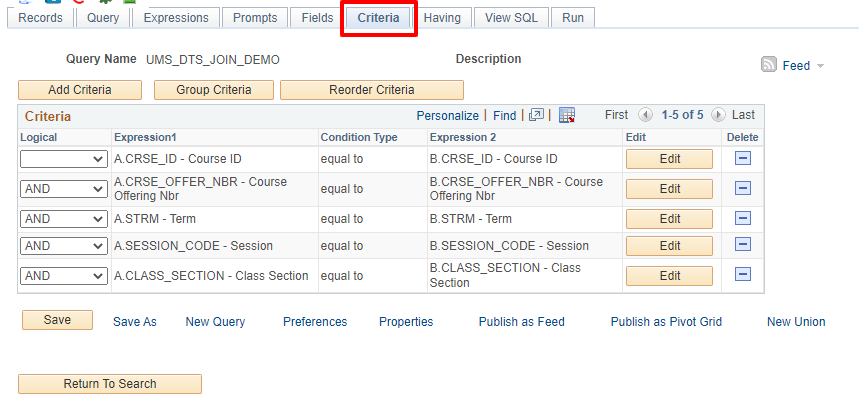Edit the A.STRM Term criteria row
868x402 pixels.
pos(669,219)
